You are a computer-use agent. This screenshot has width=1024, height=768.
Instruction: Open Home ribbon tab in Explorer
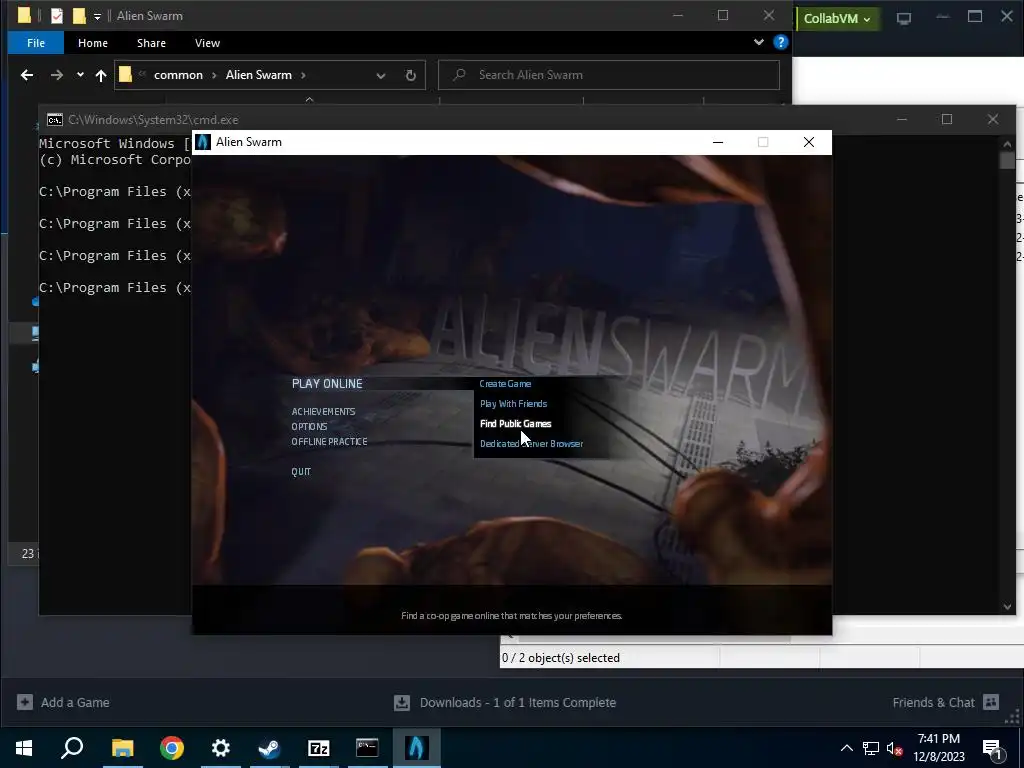(93, 43)
